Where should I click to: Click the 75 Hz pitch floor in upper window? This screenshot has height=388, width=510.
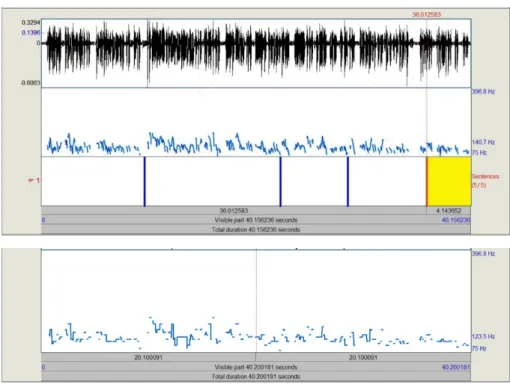pos(479,153)
